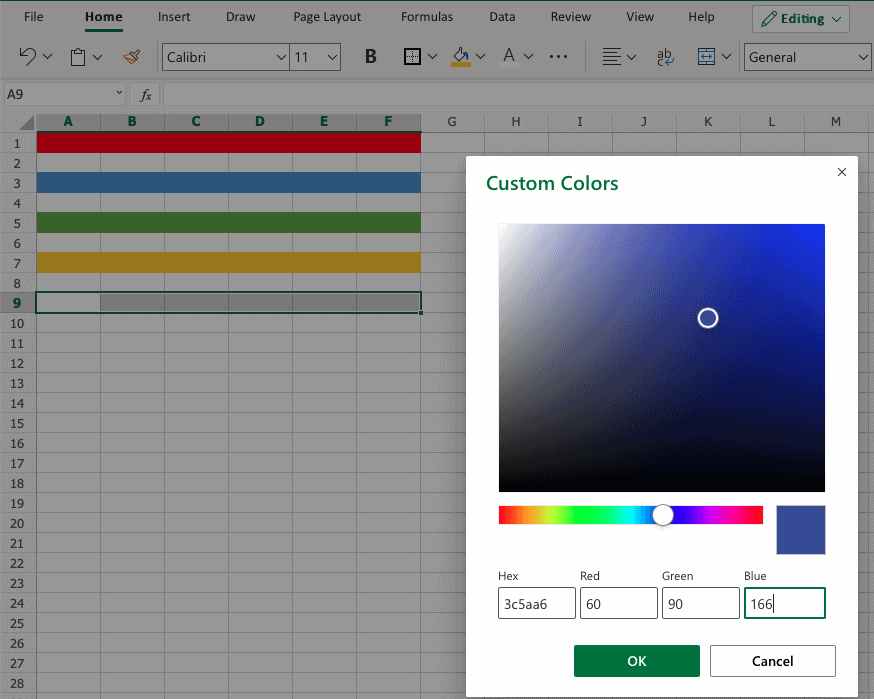Close the Custom Colors dialog with X
Viewport: 874px width, 699px height.
coord(841,172)
